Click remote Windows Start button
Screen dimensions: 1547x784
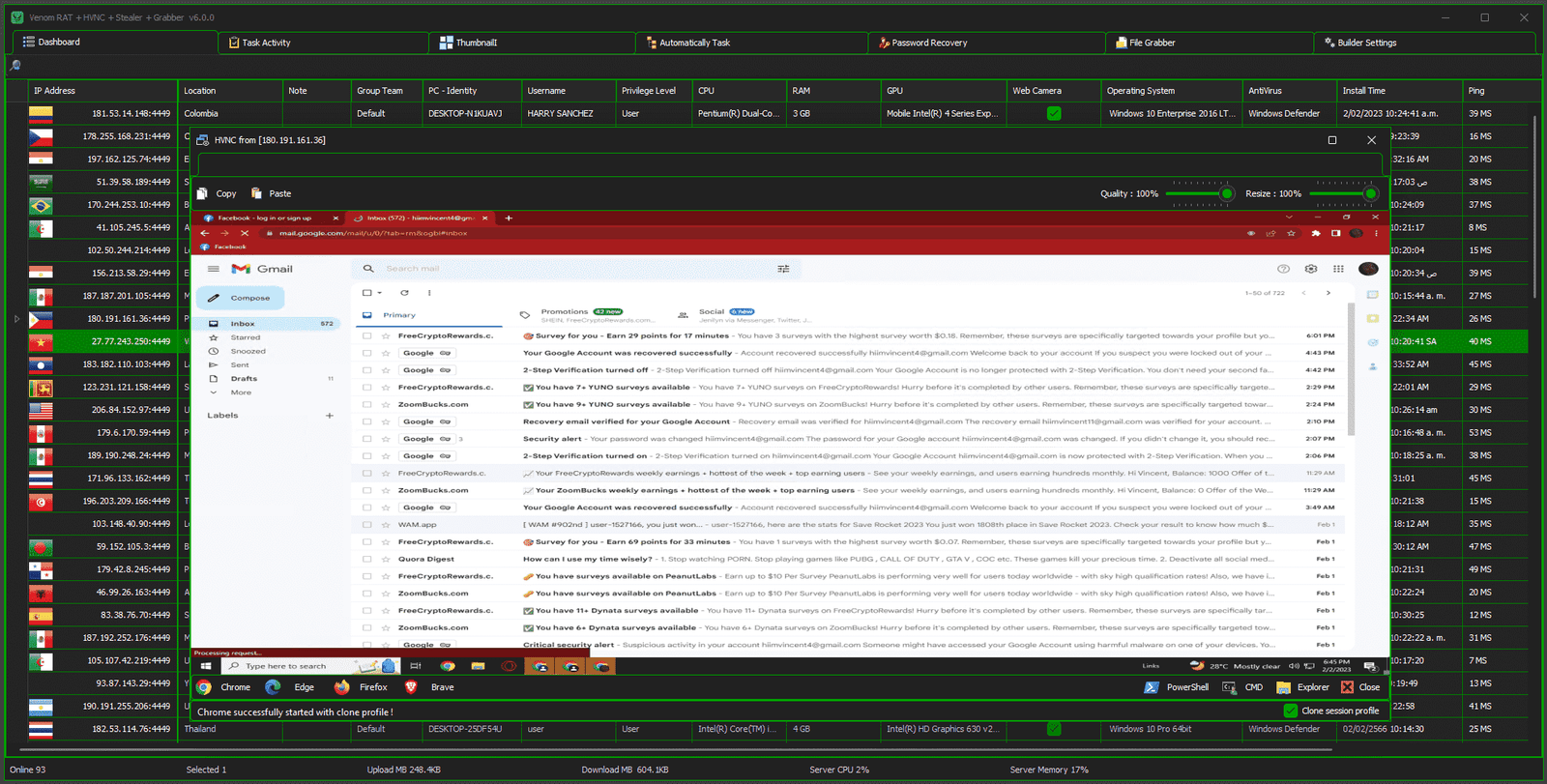click(x=206, y=666)
